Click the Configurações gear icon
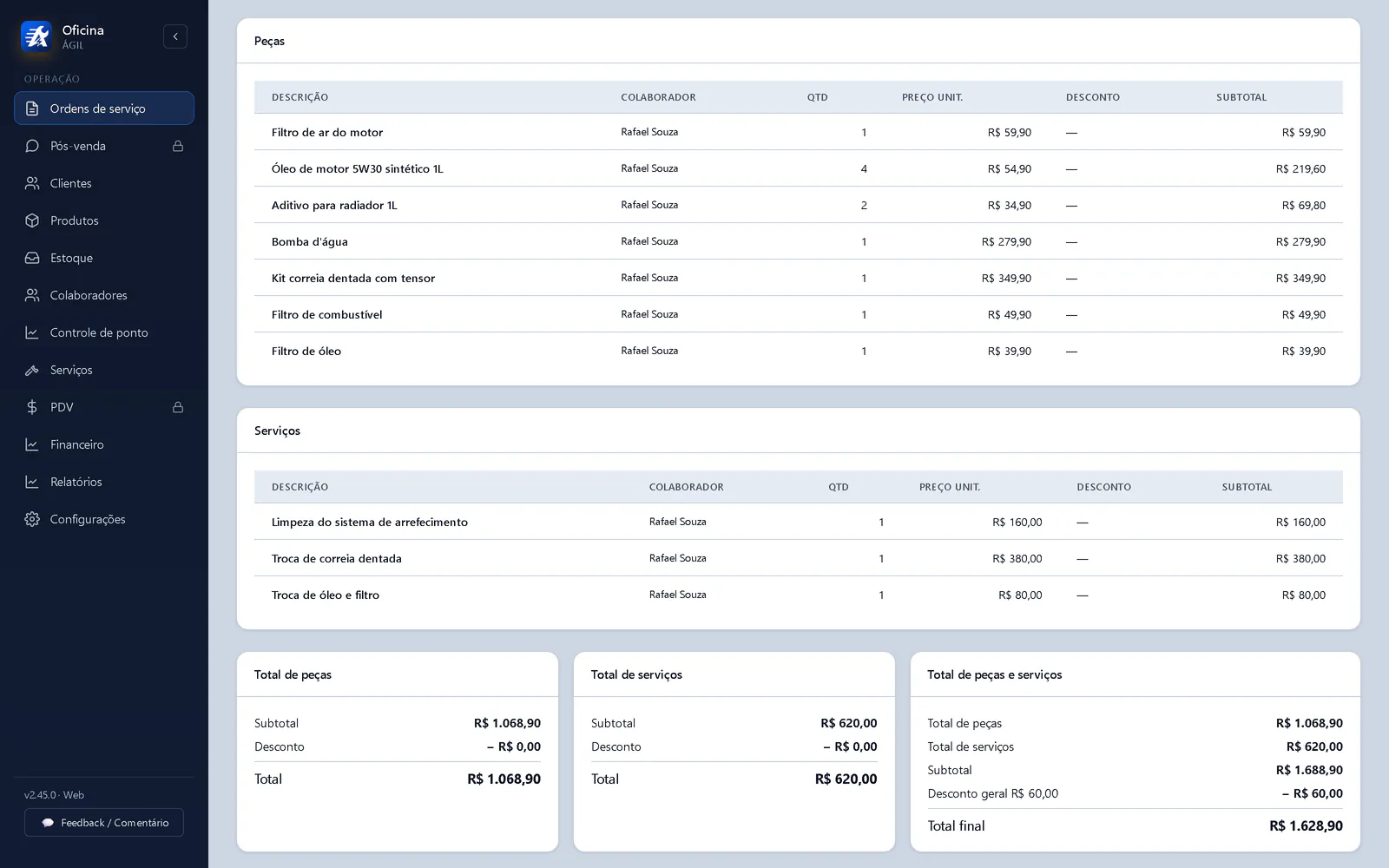1389x868 pixels. point(32,519)
